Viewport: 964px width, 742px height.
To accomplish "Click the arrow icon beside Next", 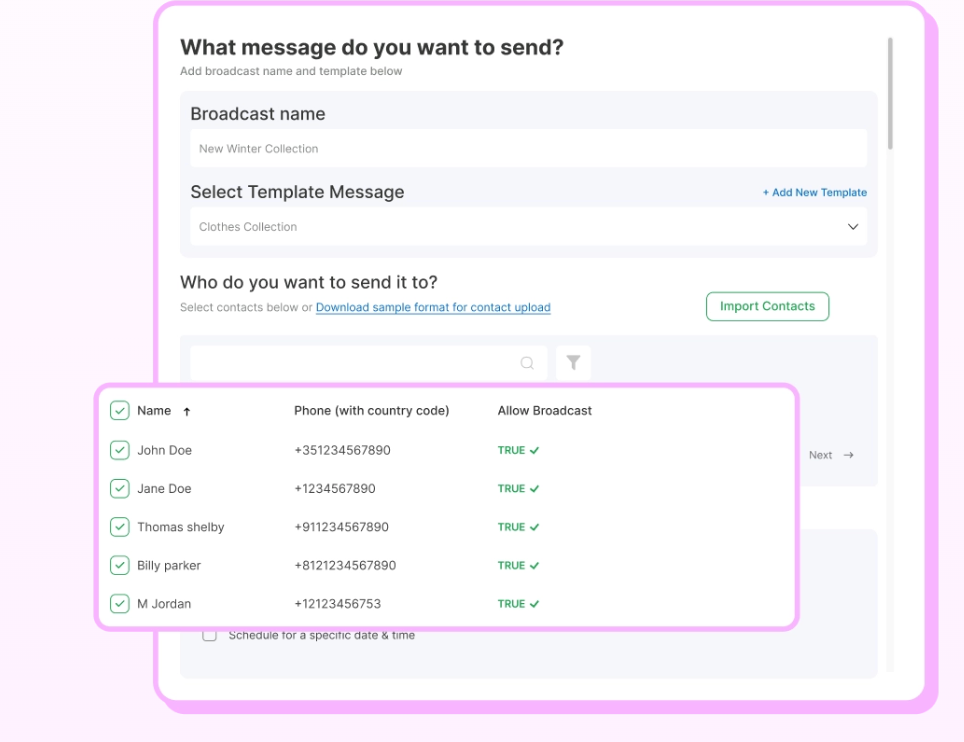I will pyautogui.click(x=847, y=455).
